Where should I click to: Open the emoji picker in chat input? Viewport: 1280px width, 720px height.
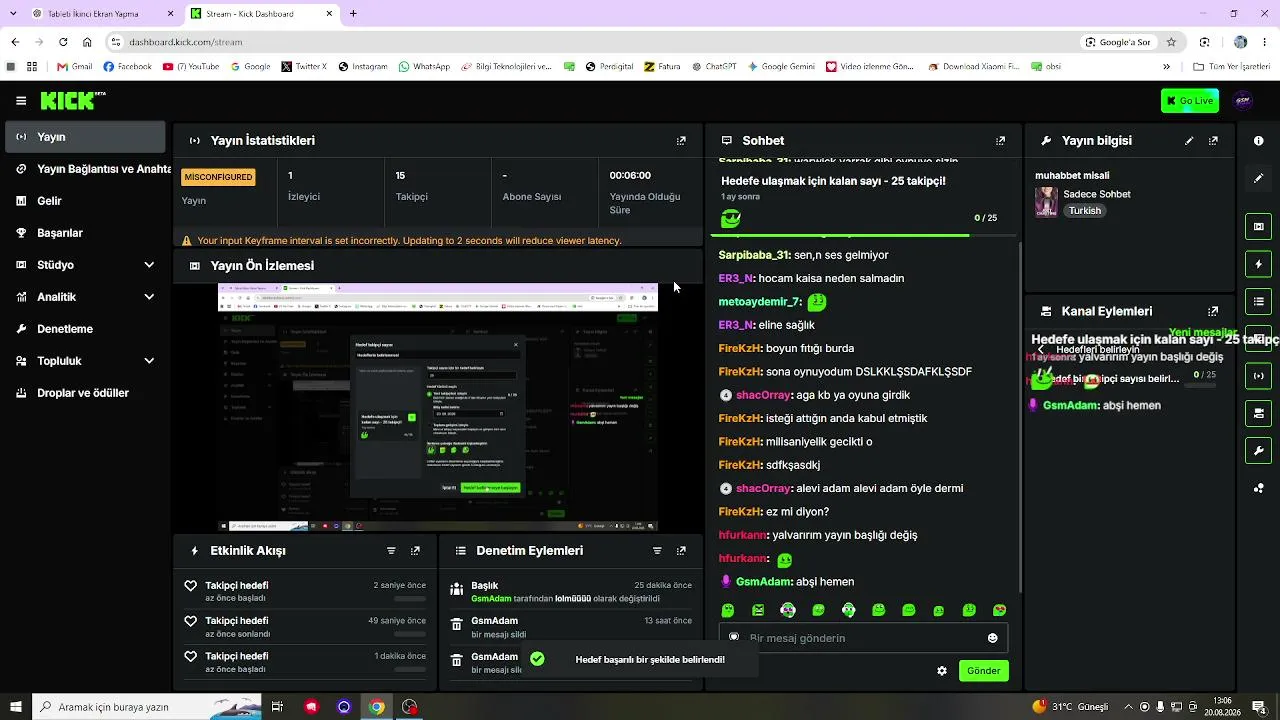[x=992, y=638]
